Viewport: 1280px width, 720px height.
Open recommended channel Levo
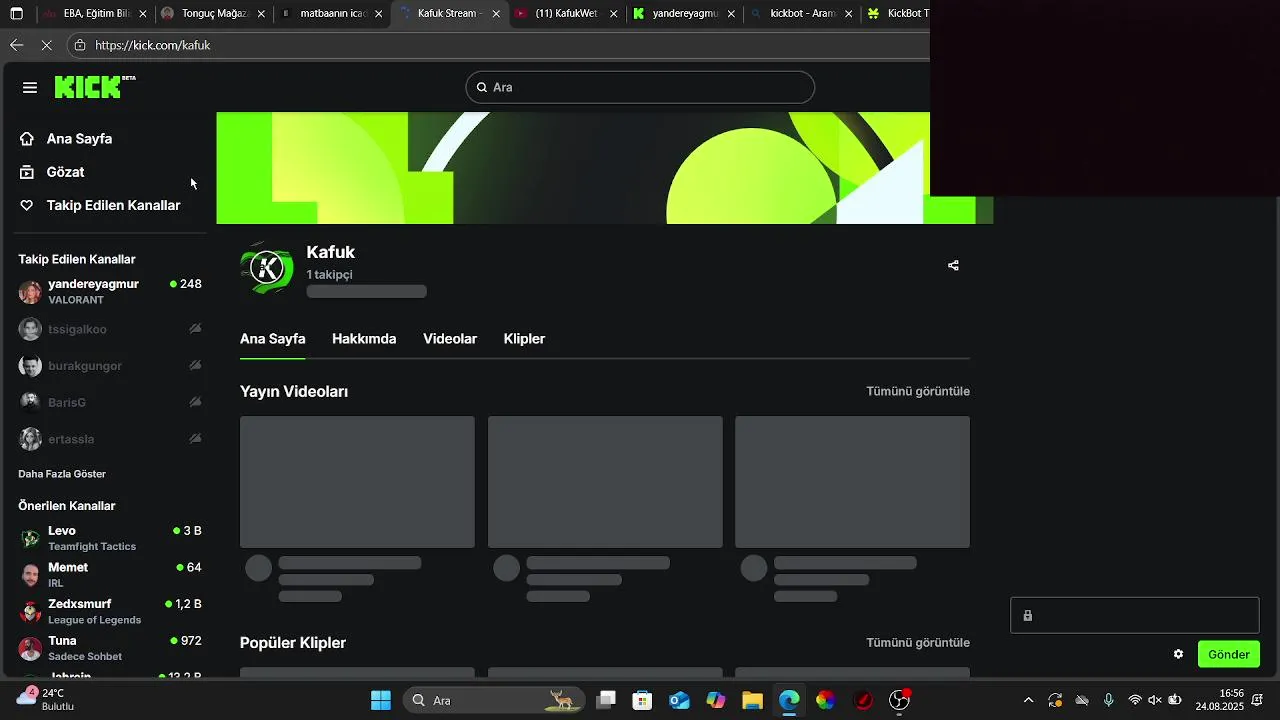[x=110, y=538]
